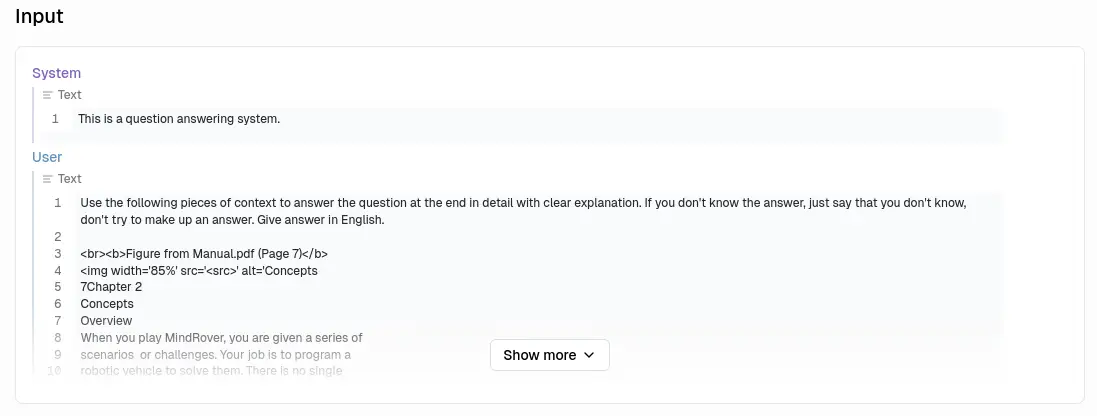Viewport: 1097px width, 416px height.
Task: Select the System role label
Action: pos(56,73)
